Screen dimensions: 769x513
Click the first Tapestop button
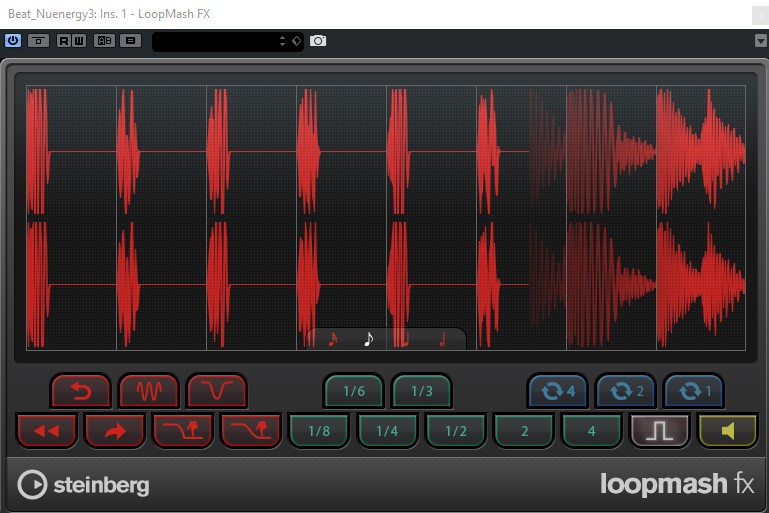tap(183, 431)
